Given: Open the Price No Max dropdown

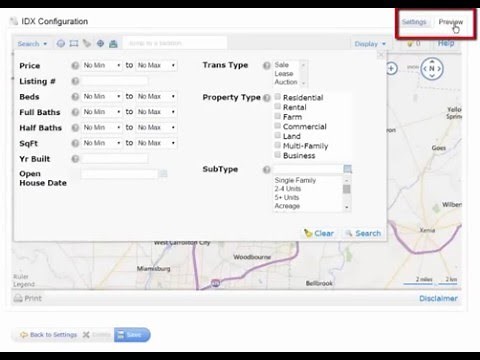Looking at the screenshot, I should coord(156,65).
